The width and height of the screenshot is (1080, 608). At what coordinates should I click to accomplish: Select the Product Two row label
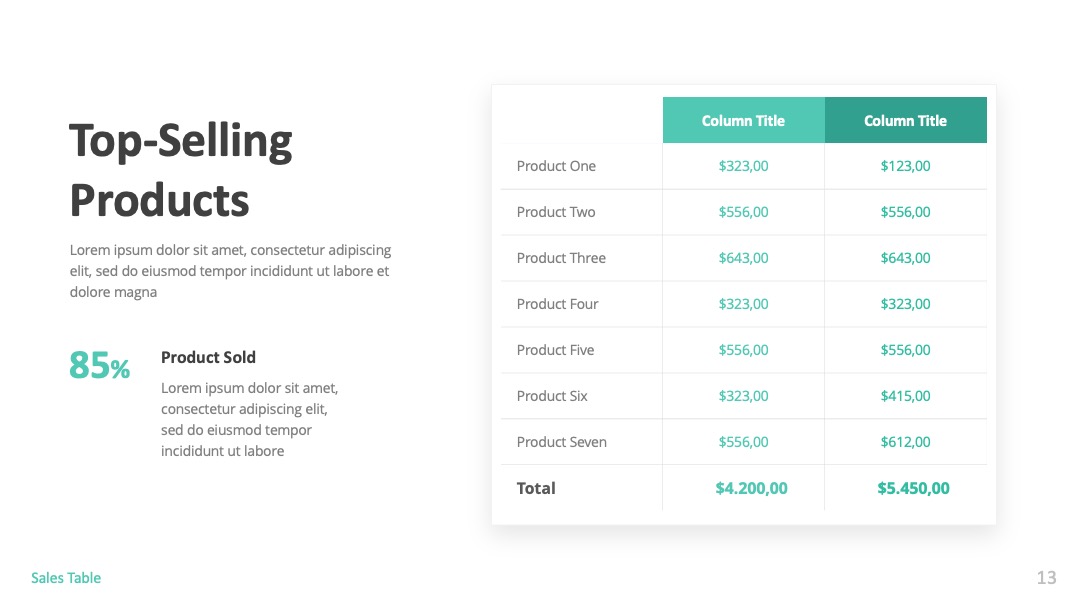coord(556,212)
